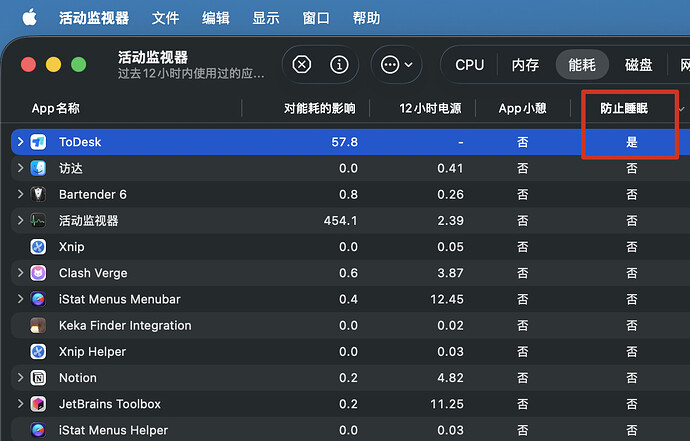Select the ToDesk row name
This screenshot has width=690, height=441.
click(80, 142)
